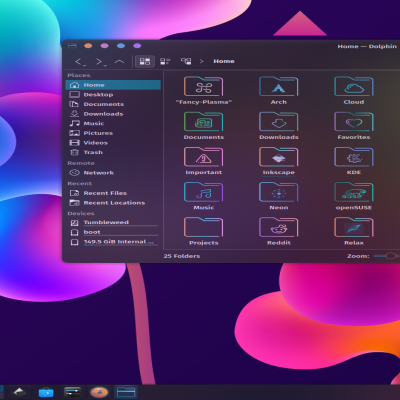Launch Firefox from the taskbar
This screenshot has height=400, width=400.
[x=99, y=392]
